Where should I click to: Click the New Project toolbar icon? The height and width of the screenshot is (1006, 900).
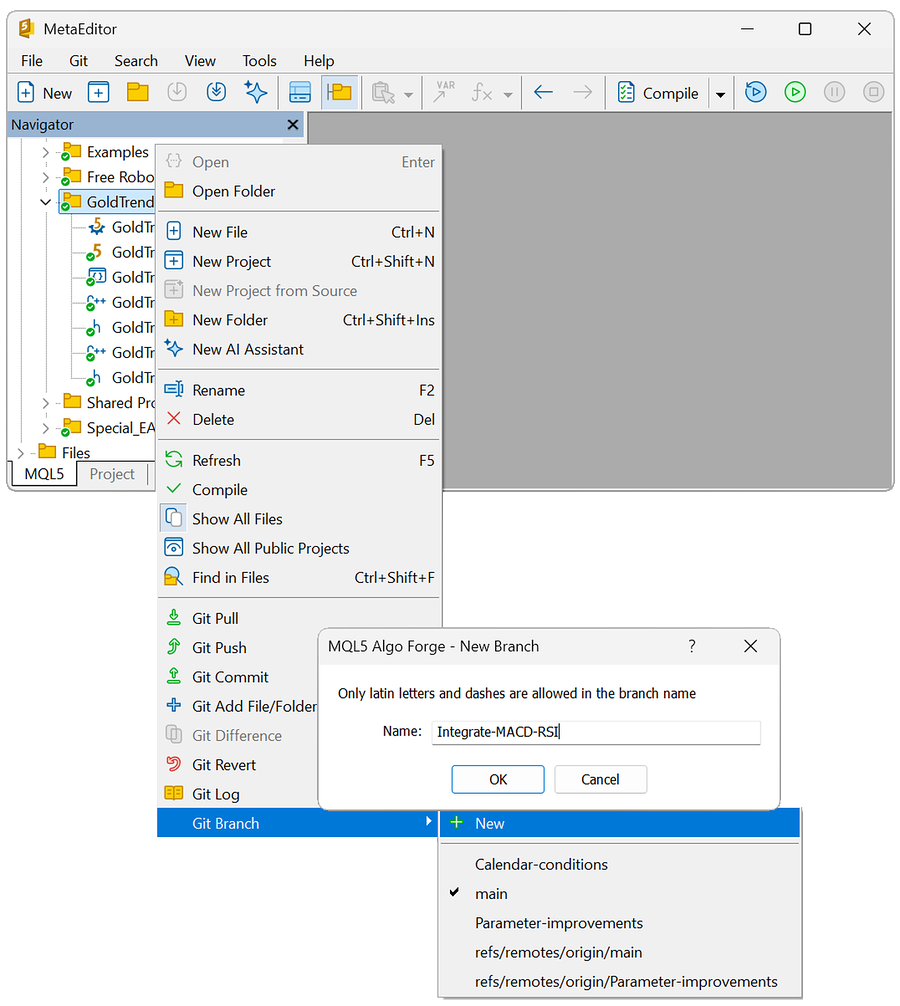pyautogui.click(x=98, y=92)
